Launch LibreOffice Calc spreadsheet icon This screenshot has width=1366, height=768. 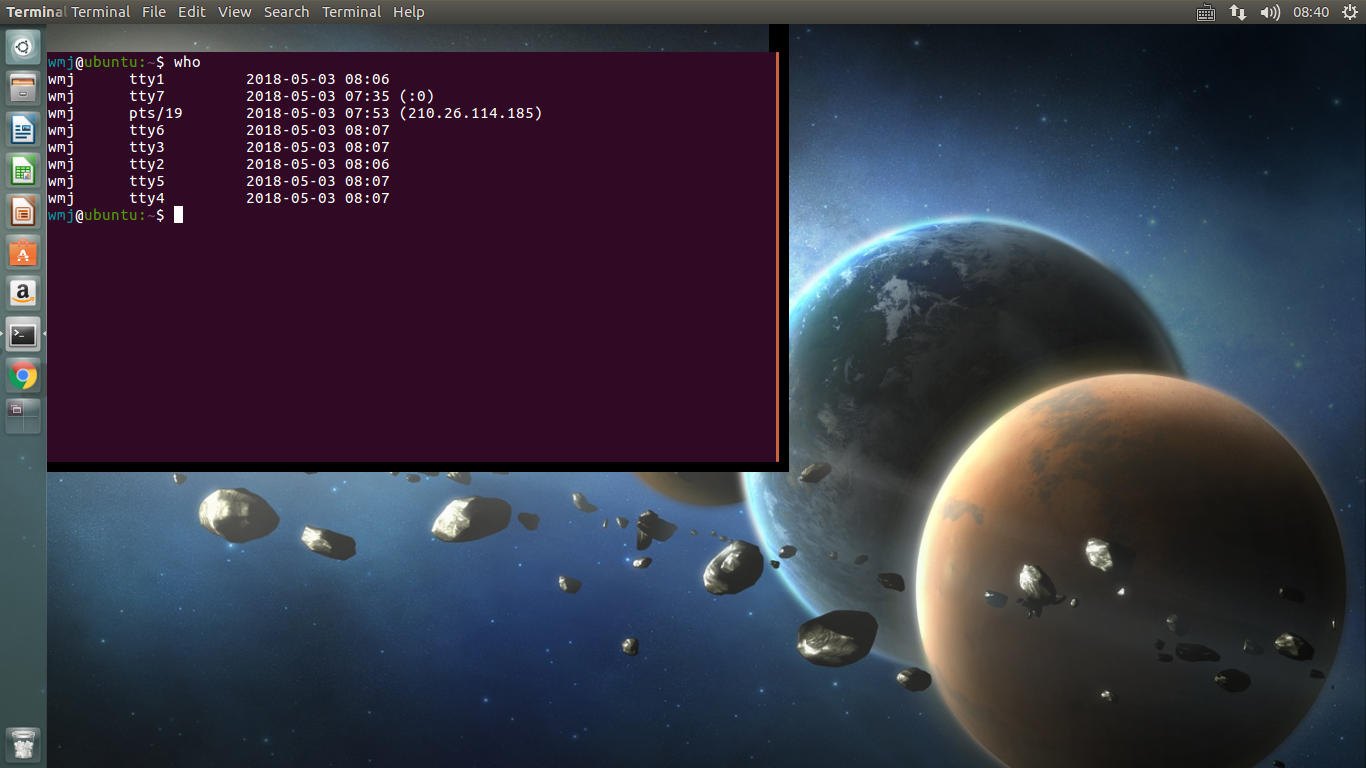click(23, 170)
